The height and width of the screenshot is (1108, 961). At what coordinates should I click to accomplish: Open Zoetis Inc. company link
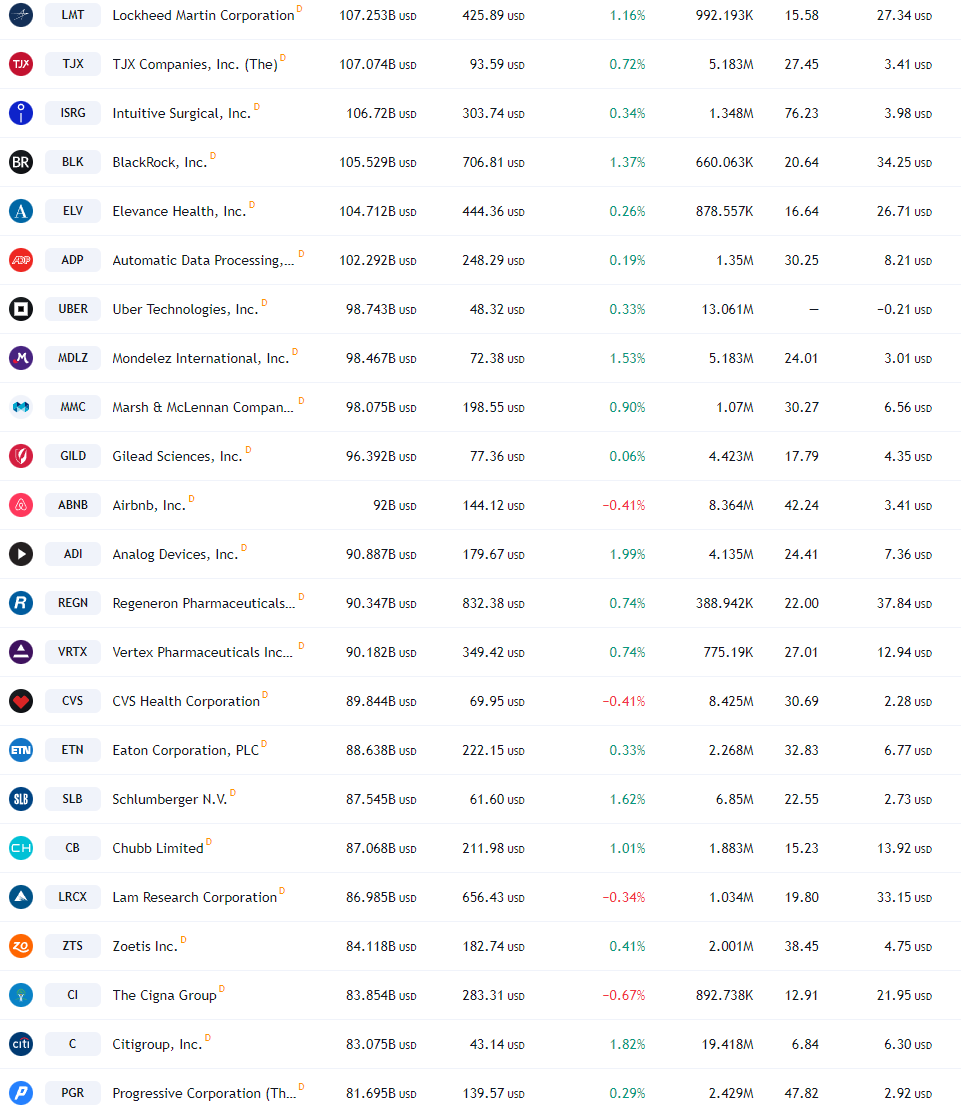coord(146,946)
